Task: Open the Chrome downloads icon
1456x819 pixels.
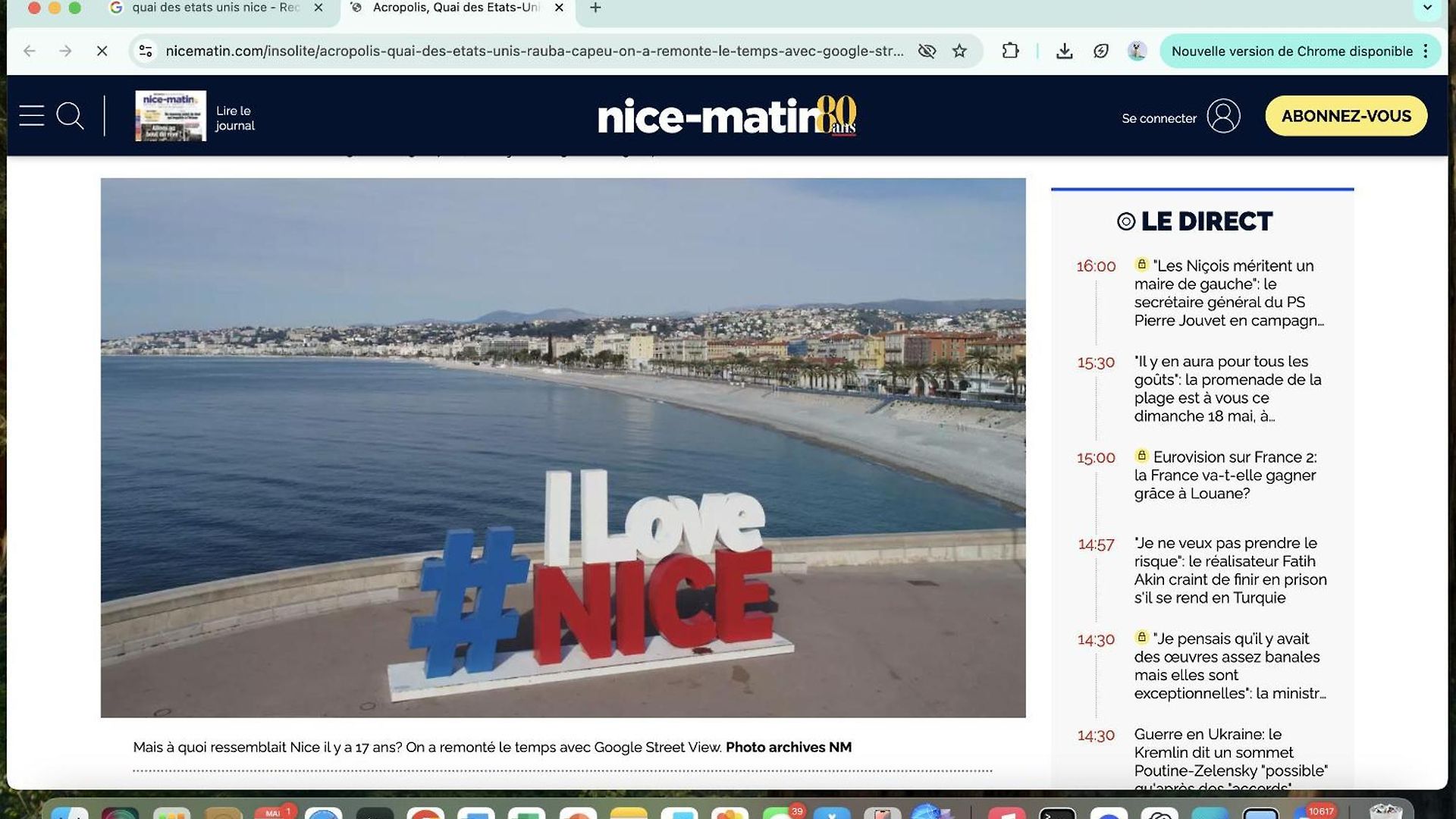Action: coord(1065,51)
